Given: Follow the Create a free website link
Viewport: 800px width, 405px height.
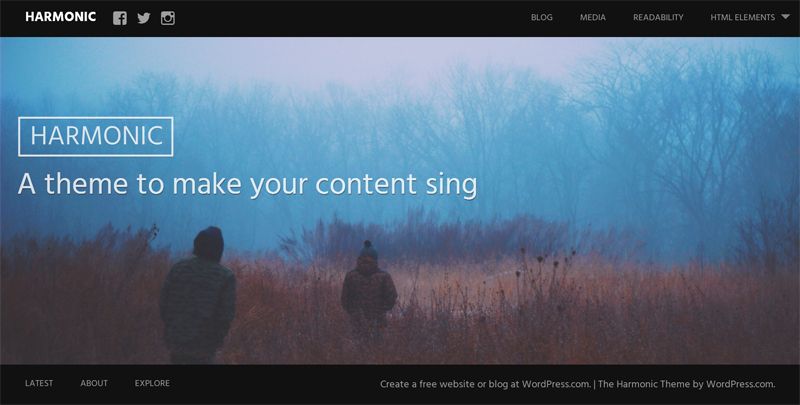Looking at the screenshot, I should click(485, 384).
